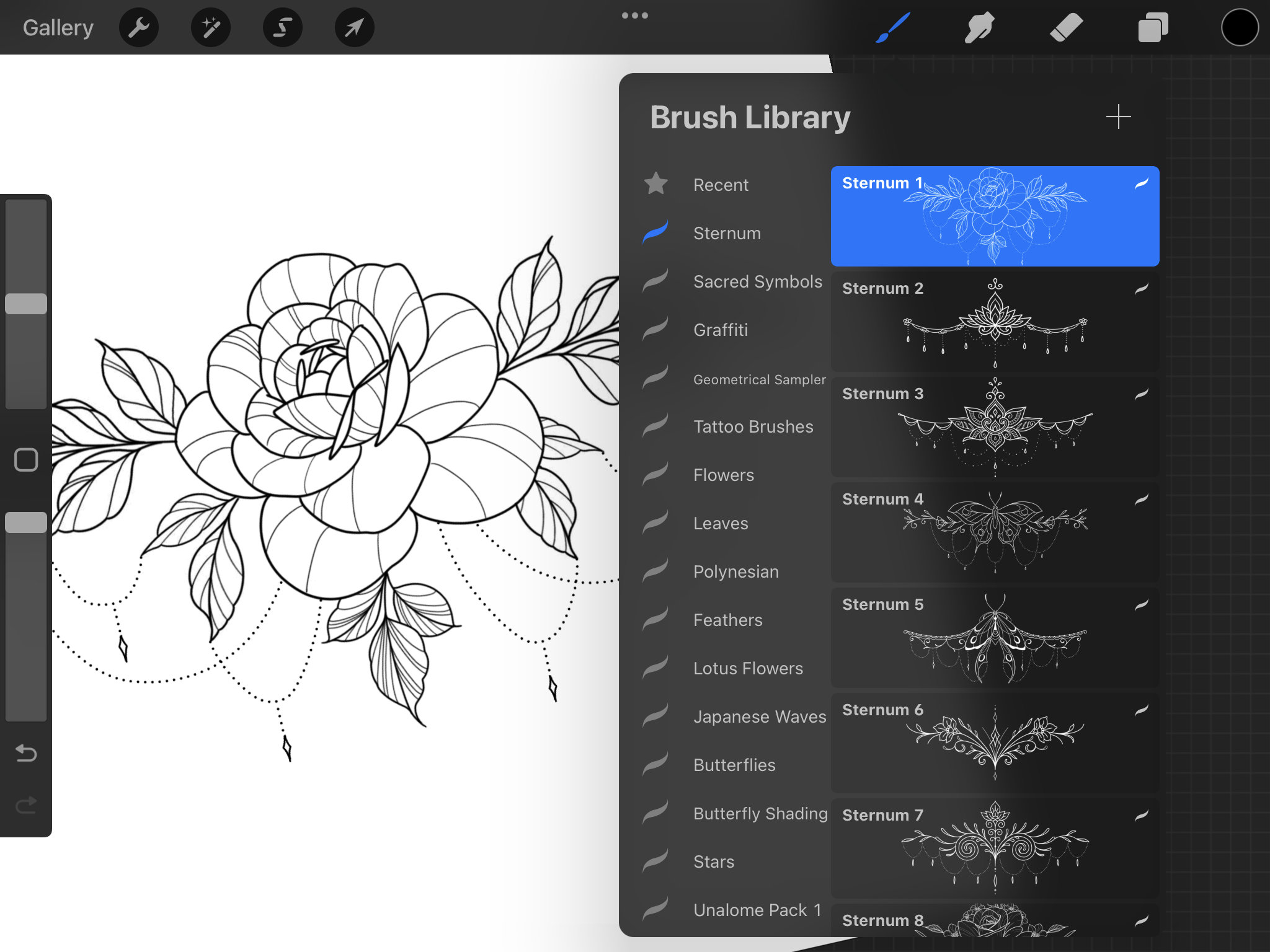Click the brush opacity slider handle
The width and height of the screenshot is (1270, 952).
pyautogui.click(x=26, y=522)
